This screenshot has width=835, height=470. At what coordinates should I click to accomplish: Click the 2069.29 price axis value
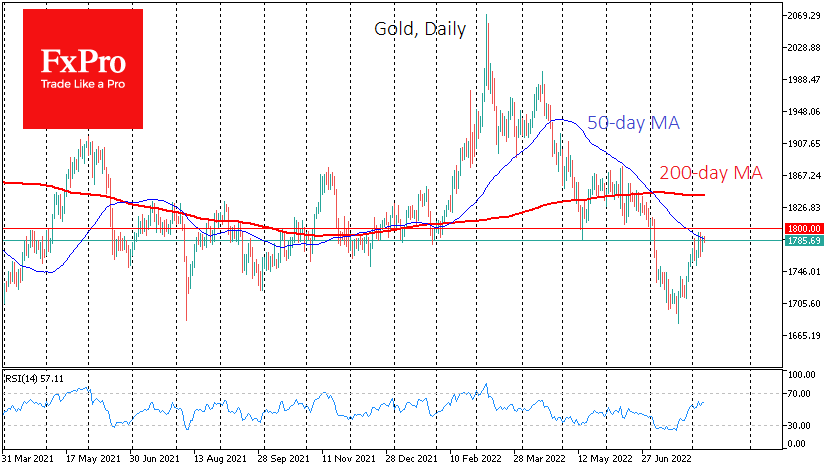804,17
